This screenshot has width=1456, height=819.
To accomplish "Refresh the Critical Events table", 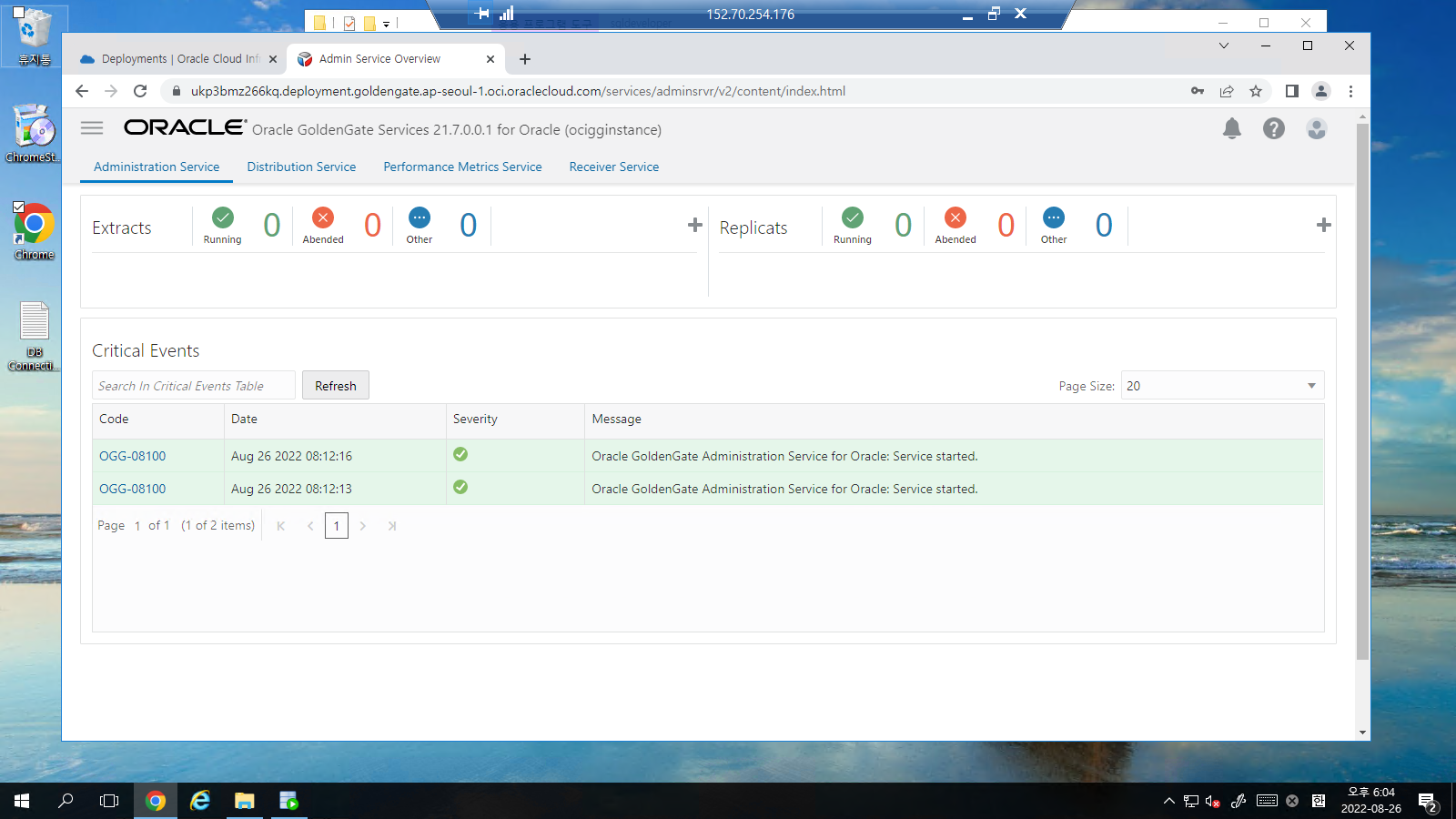I will coord(336,386).
